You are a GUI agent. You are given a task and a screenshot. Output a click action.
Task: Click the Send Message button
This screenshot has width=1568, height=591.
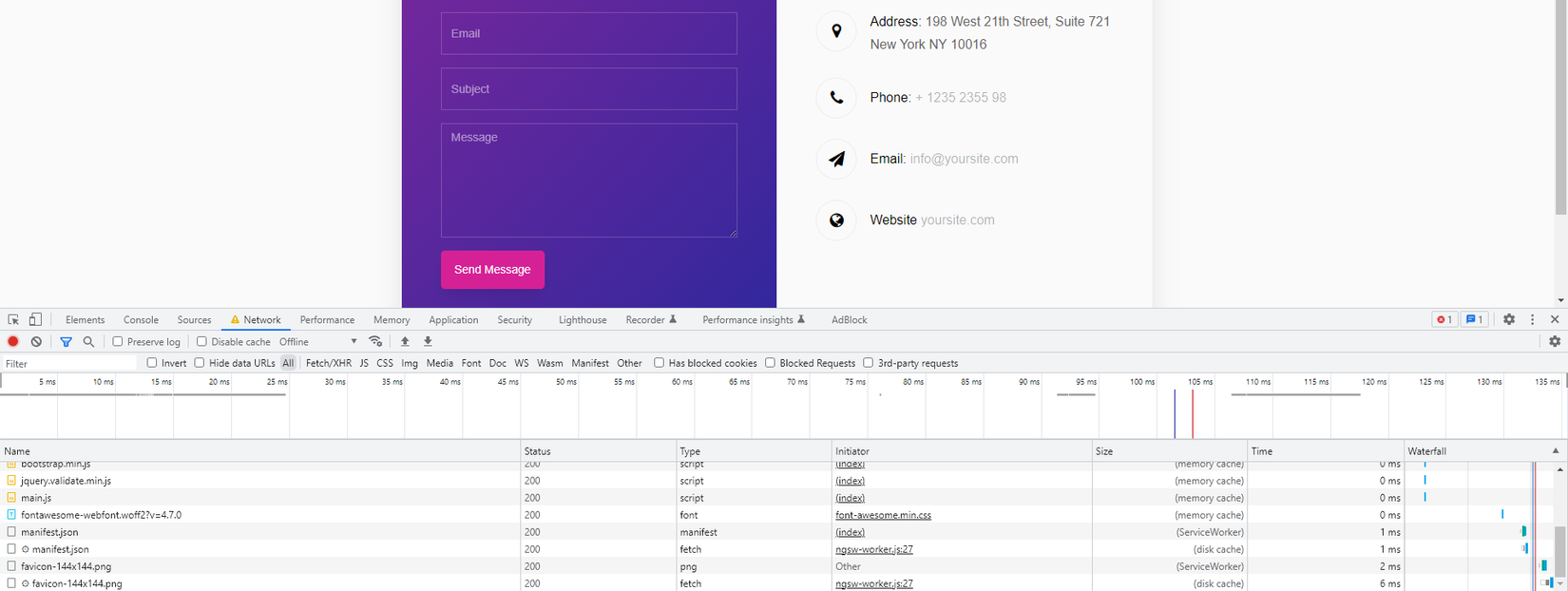[x=492, y=270]
